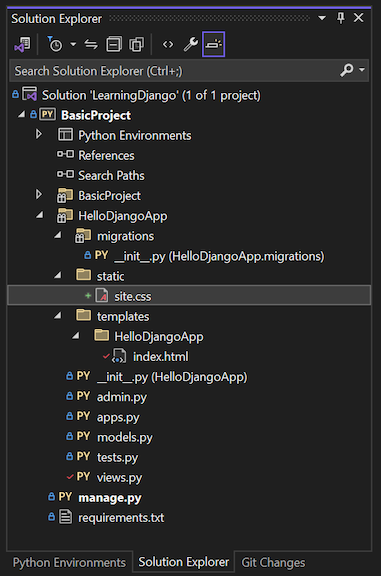Collapse the migrations folder
The height and width of the screenshot is (576, 381).
[58, 235]
